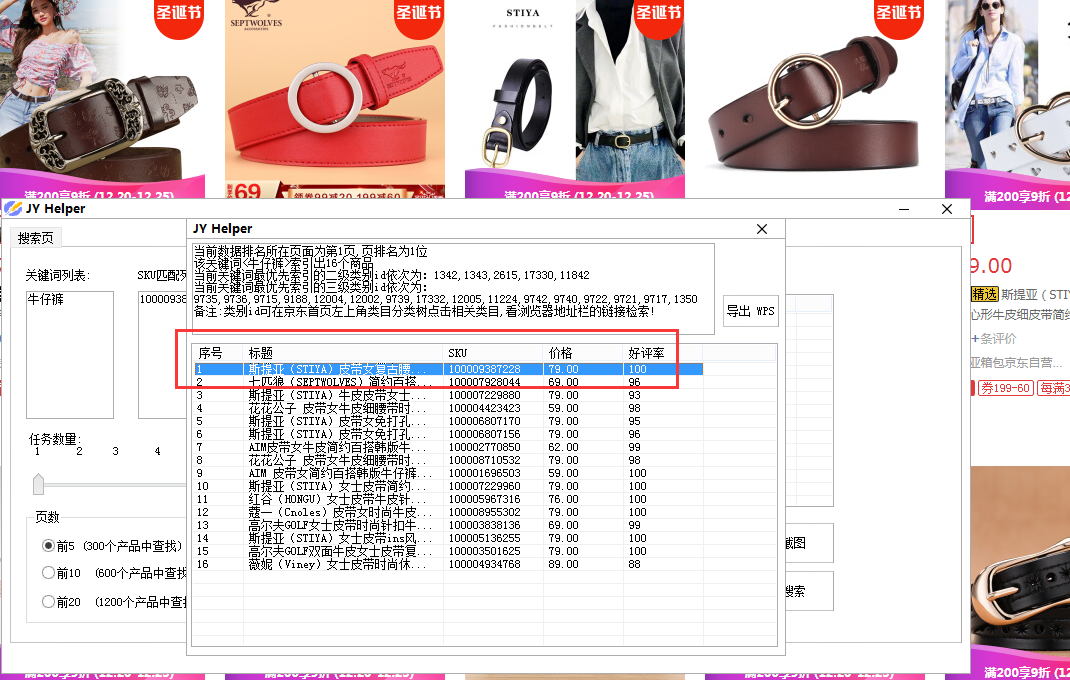Close the main JY Helper window
The width and height of the screenshot is (1070, 680).
(x=946, y=209)
